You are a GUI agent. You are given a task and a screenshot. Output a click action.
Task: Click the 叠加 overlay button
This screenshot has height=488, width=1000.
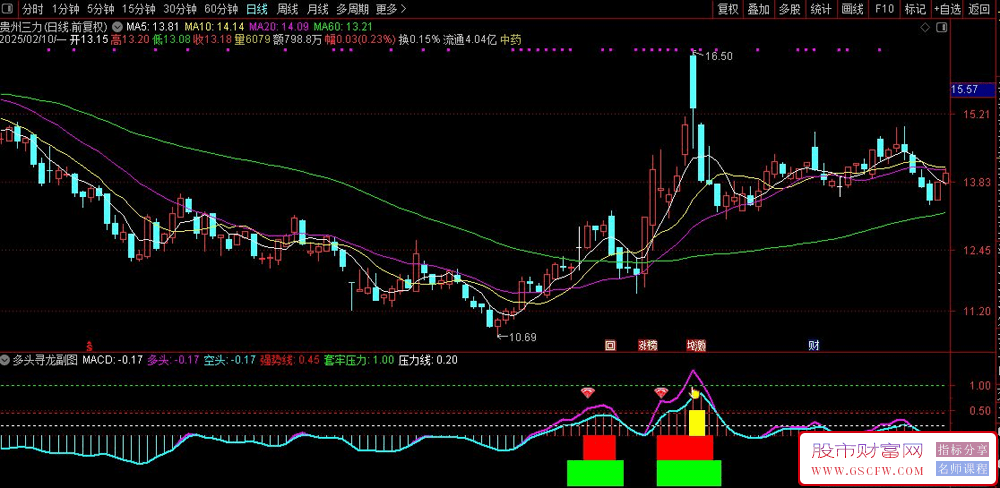[758, 9]
